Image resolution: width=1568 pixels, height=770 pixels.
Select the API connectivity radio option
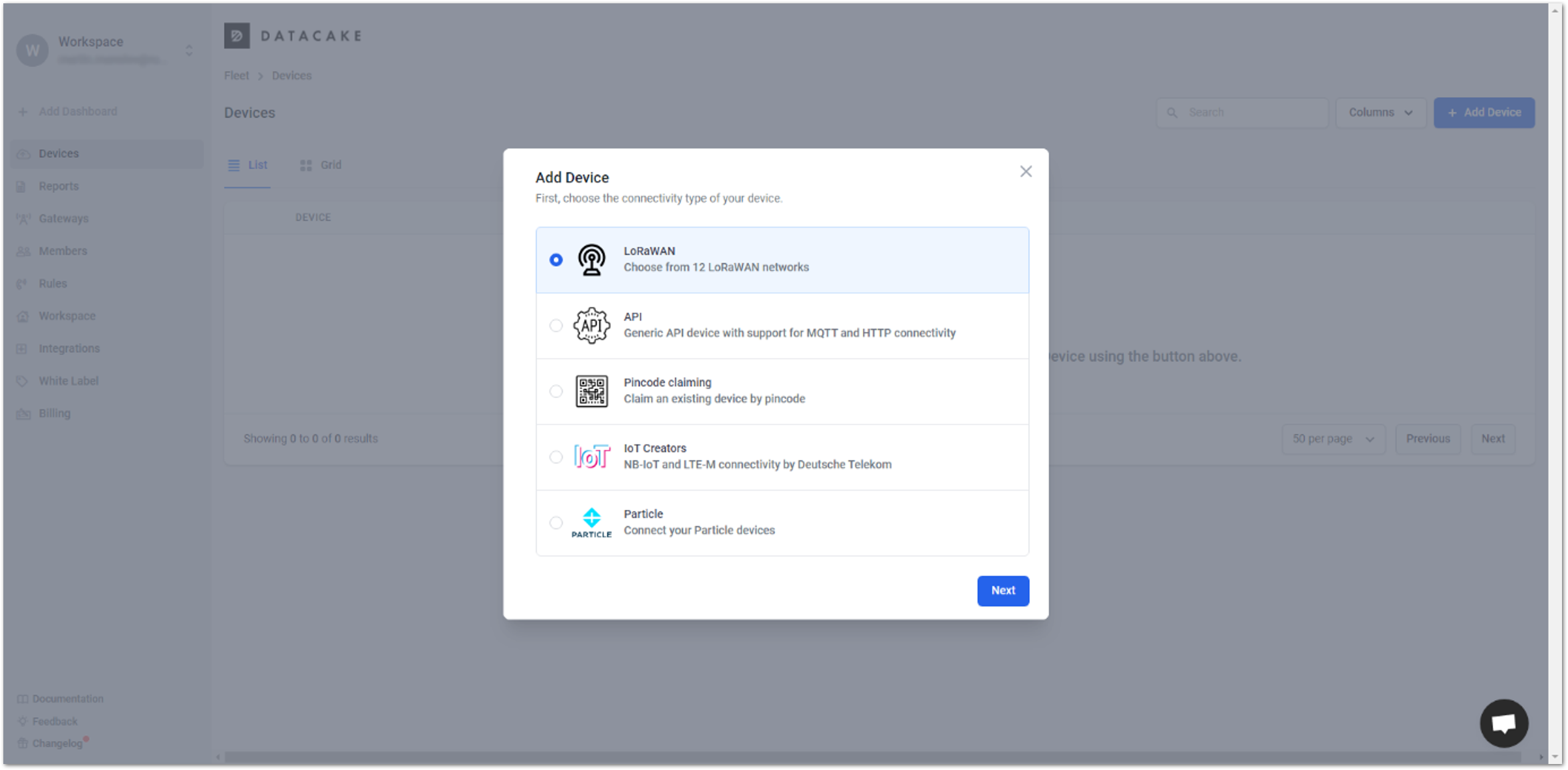556,325
